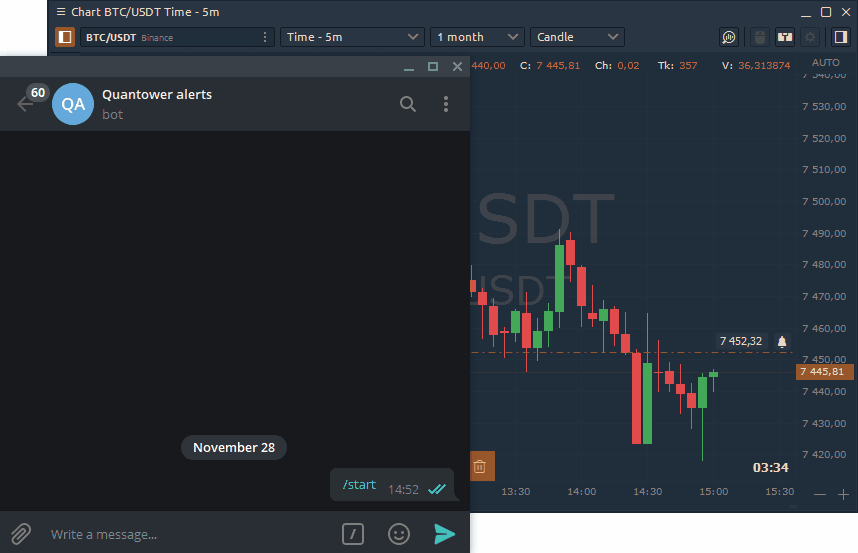Image resolution: width=858 pixels, height=553 pixels.
Task: Click the attach file paperclip icon
Action: click(20, 534)
